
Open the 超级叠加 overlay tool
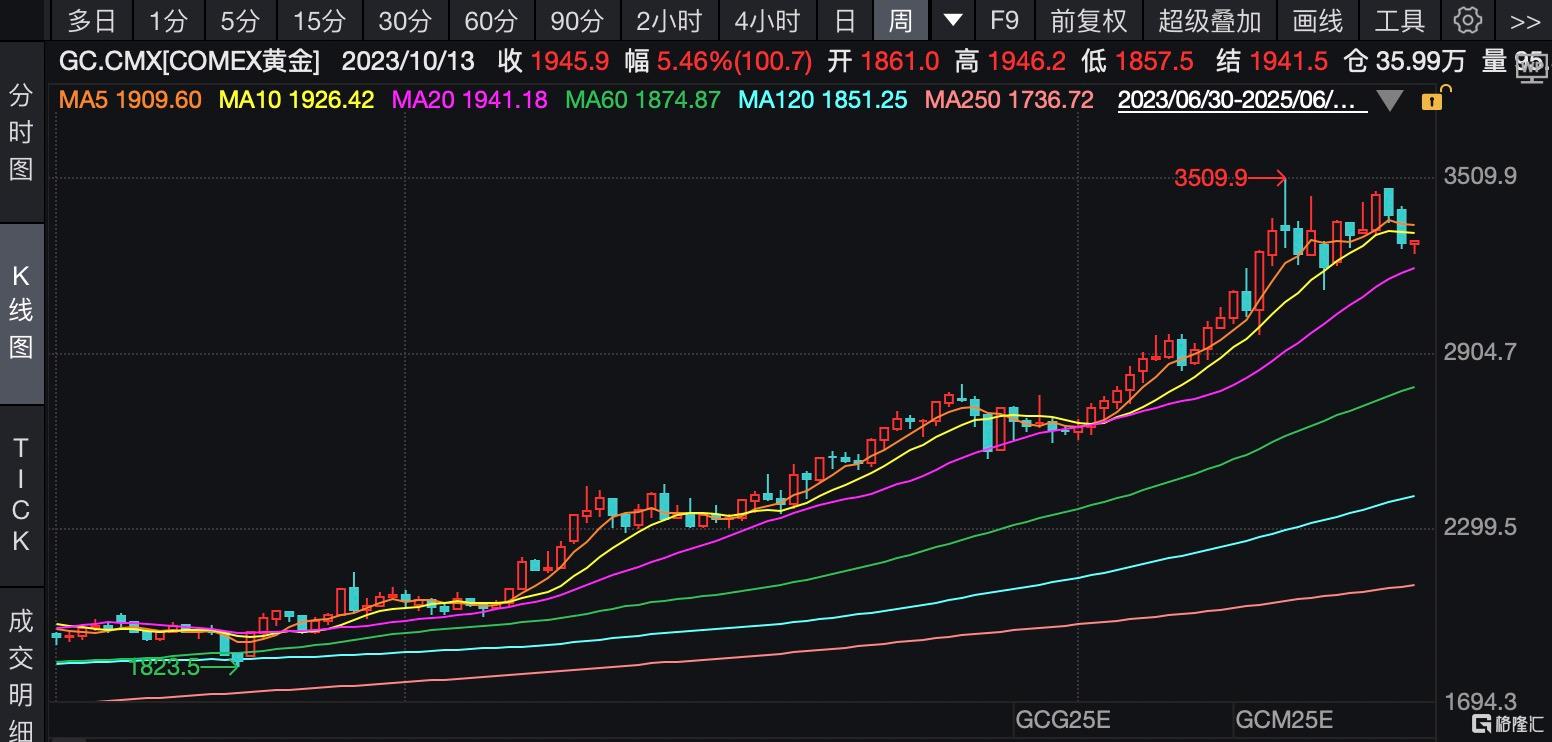coord(1210,20)
